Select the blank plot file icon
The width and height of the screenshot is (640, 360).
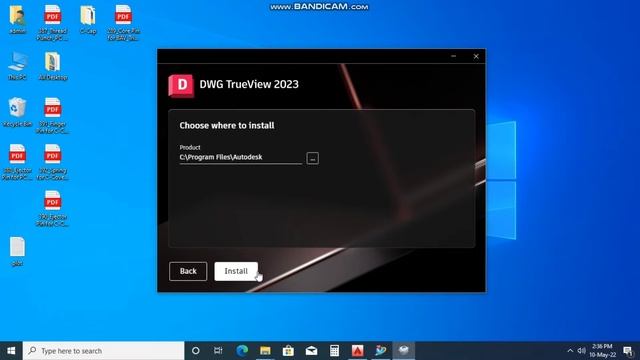tap(18, 251)
